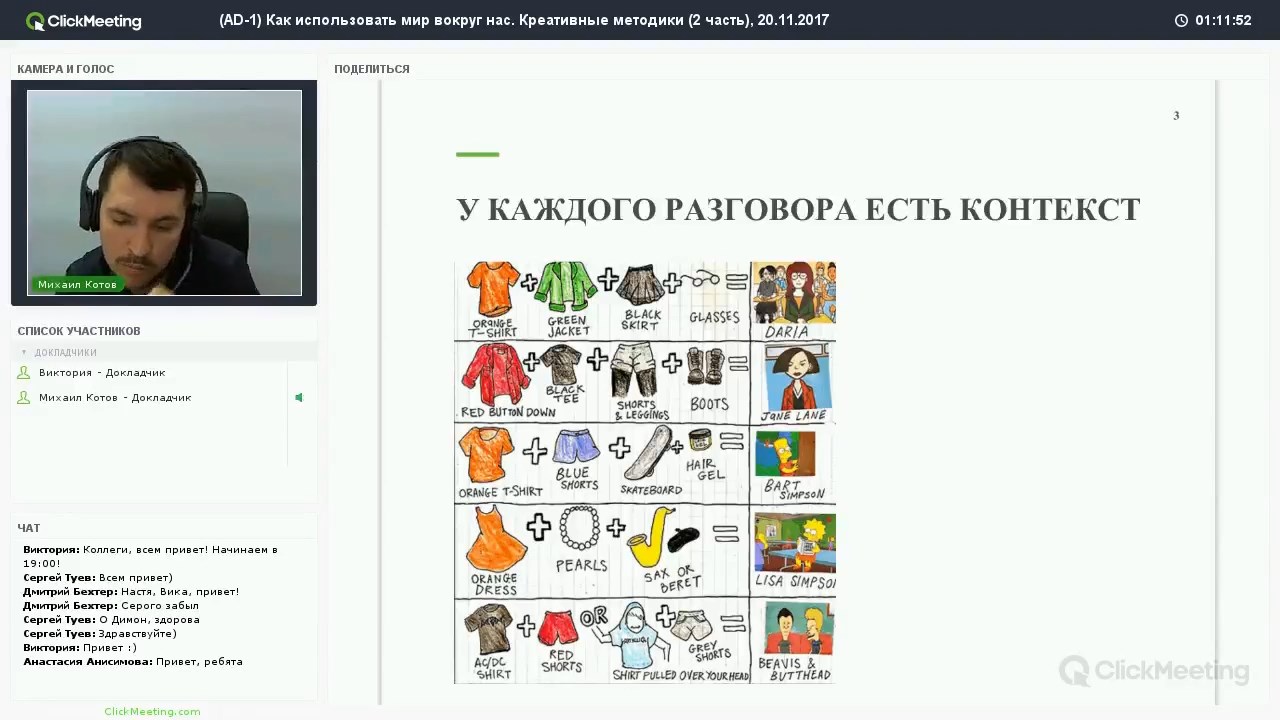Click chat message 'Серого забыл'
Image resolution: width=1280 pixels, height=720 pixels.
point(111,606)
